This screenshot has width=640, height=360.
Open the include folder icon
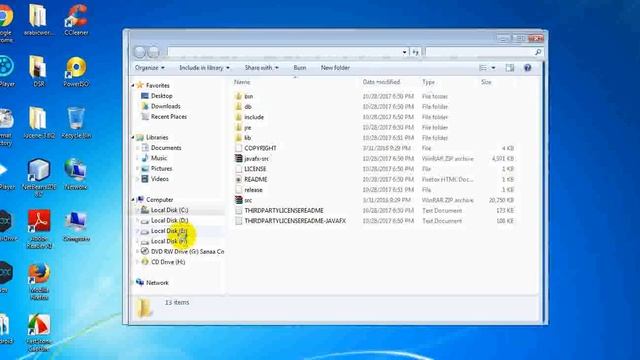[239, 117]
